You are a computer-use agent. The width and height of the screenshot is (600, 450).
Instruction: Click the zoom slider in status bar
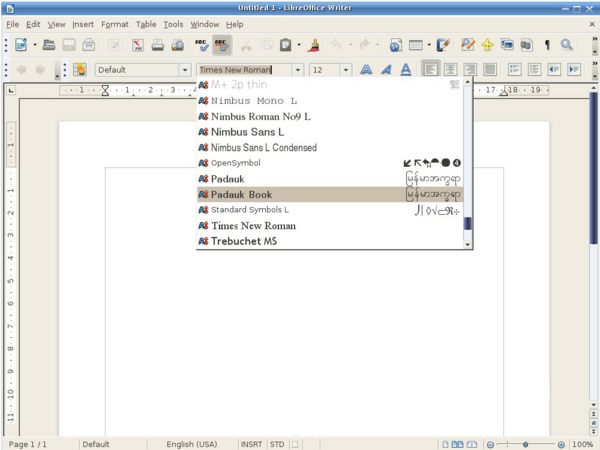pyautogui.click(x=525, y=444)
